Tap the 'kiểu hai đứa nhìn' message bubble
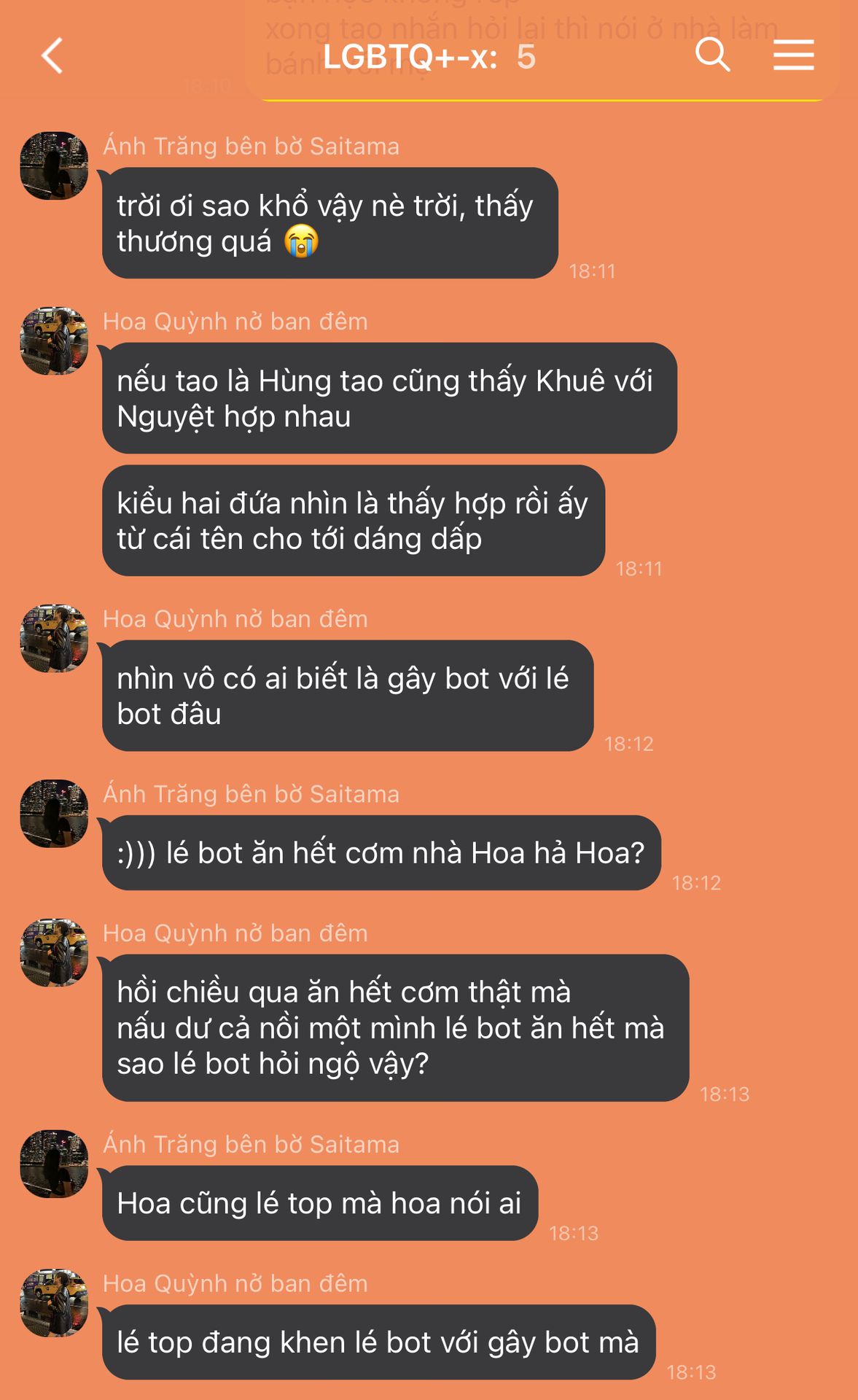The image size is (858, 1400). [x=354, y=521]
